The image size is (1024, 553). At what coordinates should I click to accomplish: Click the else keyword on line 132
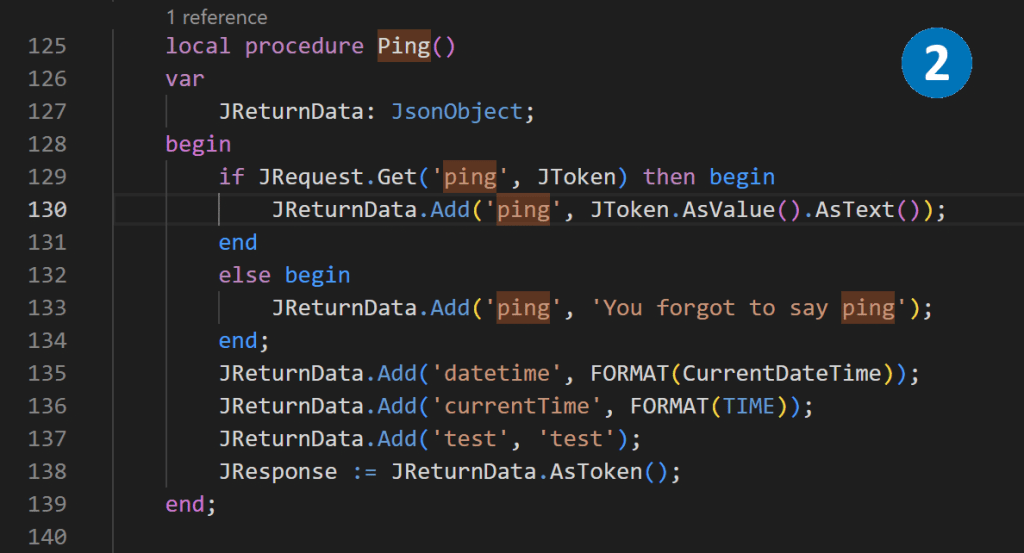tap(245, 275)
